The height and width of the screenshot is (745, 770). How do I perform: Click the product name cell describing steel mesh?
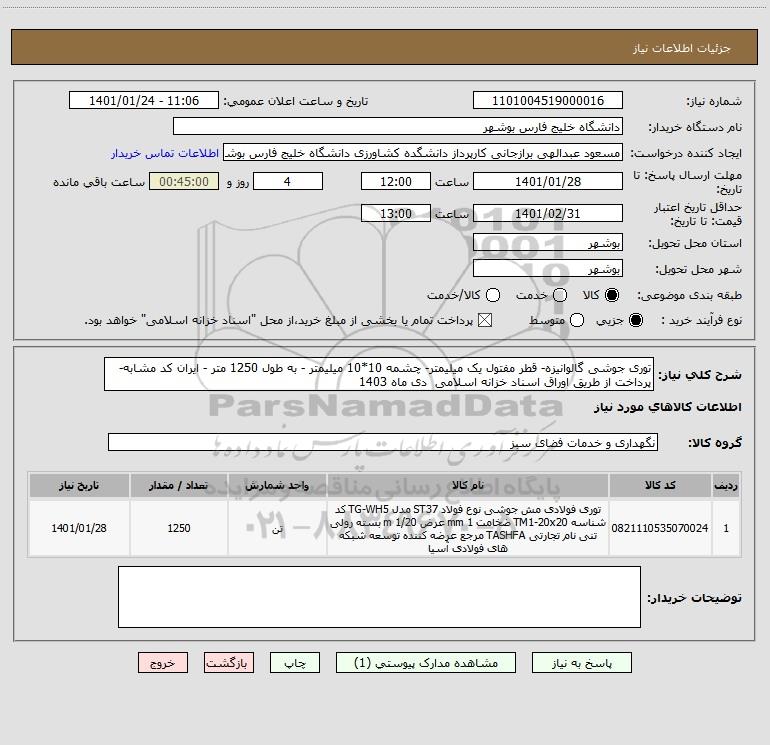[x=468, y=528]
